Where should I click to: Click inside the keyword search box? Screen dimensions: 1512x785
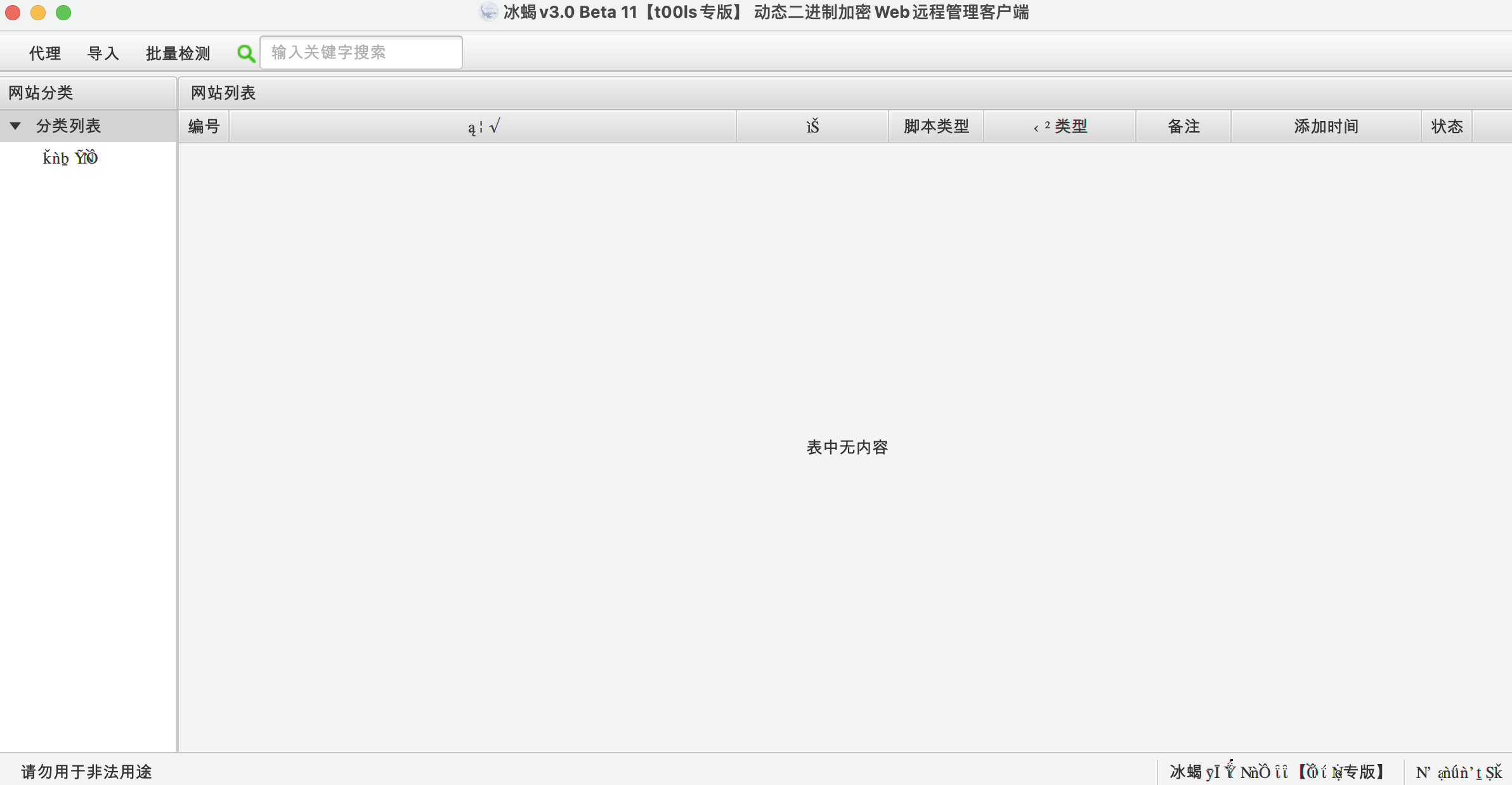click(360, 52)
